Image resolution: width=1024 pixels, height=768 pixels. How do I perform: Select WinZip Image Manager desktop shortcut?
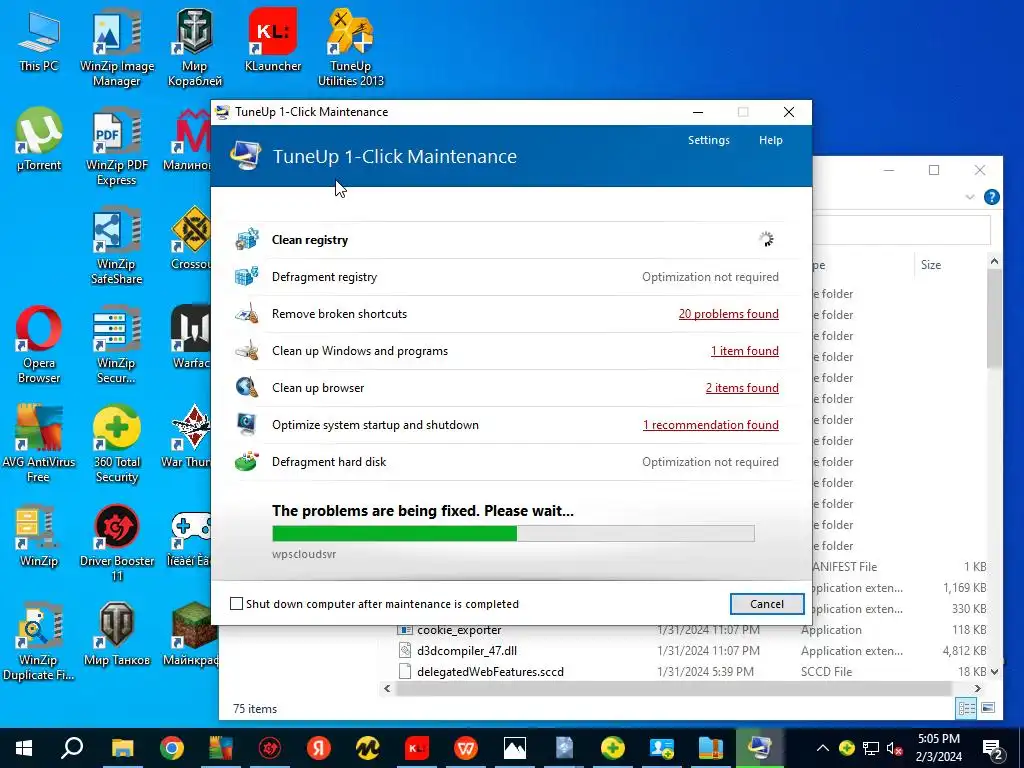[117, 48]
